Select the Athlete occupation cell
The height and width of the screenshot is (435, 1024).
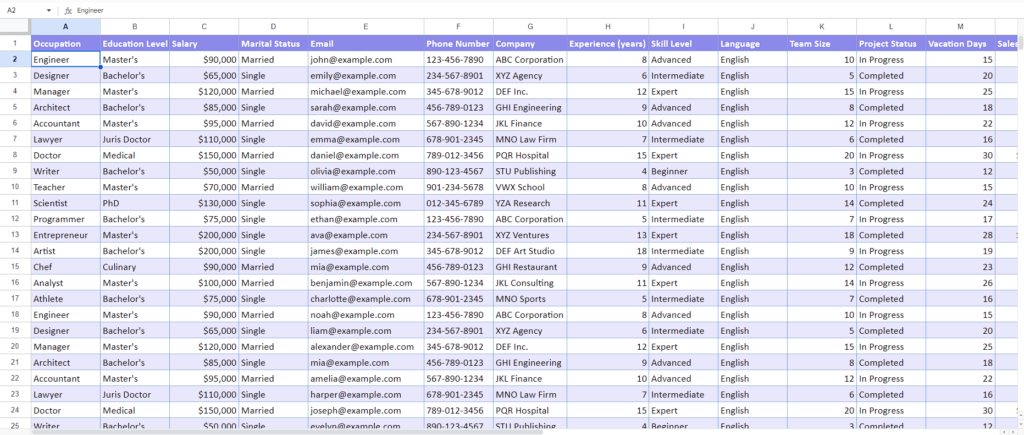pos(65,299)
